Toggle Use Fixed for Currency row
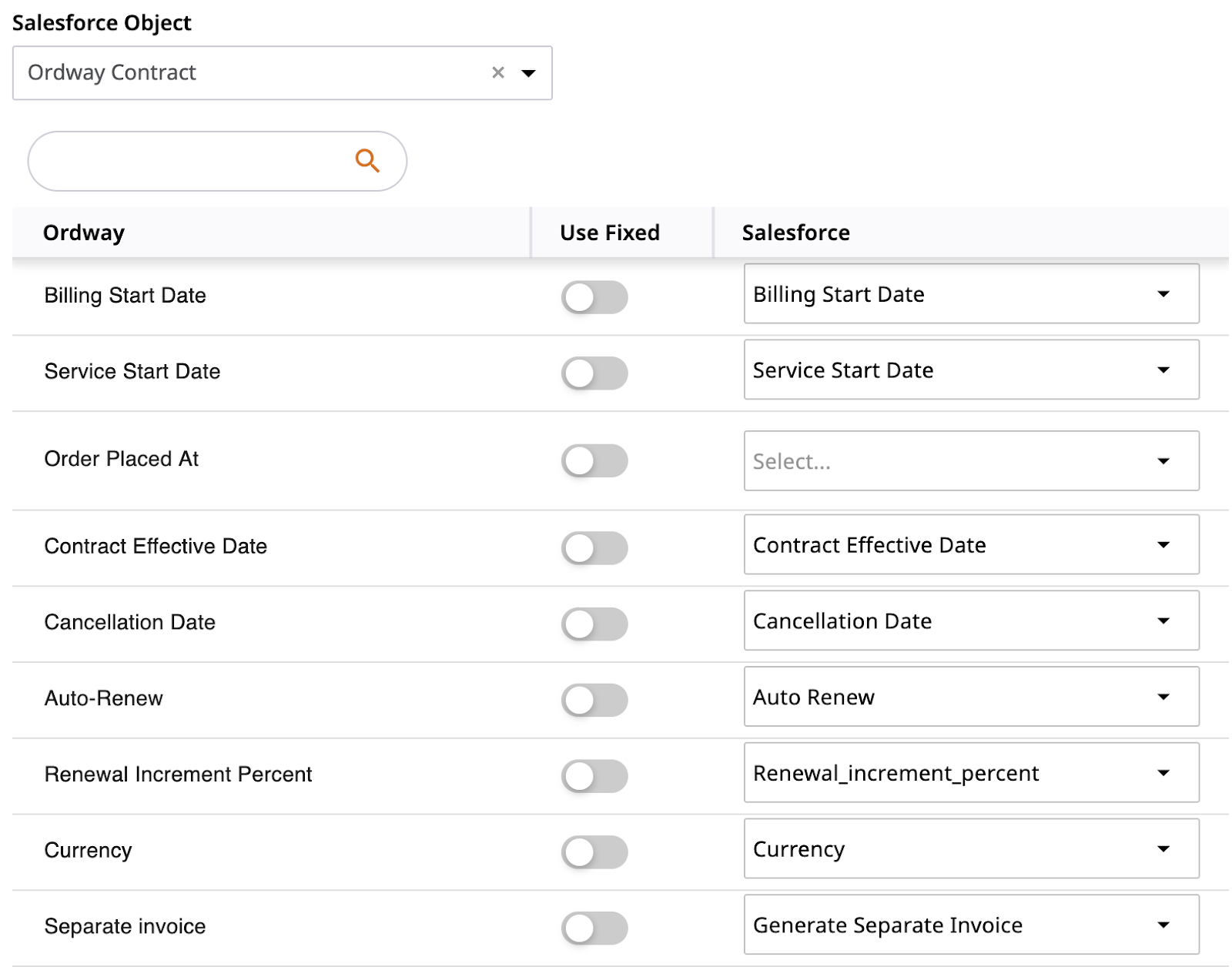The width and height of the screenshot is (1232, 967). click(594, 852)
